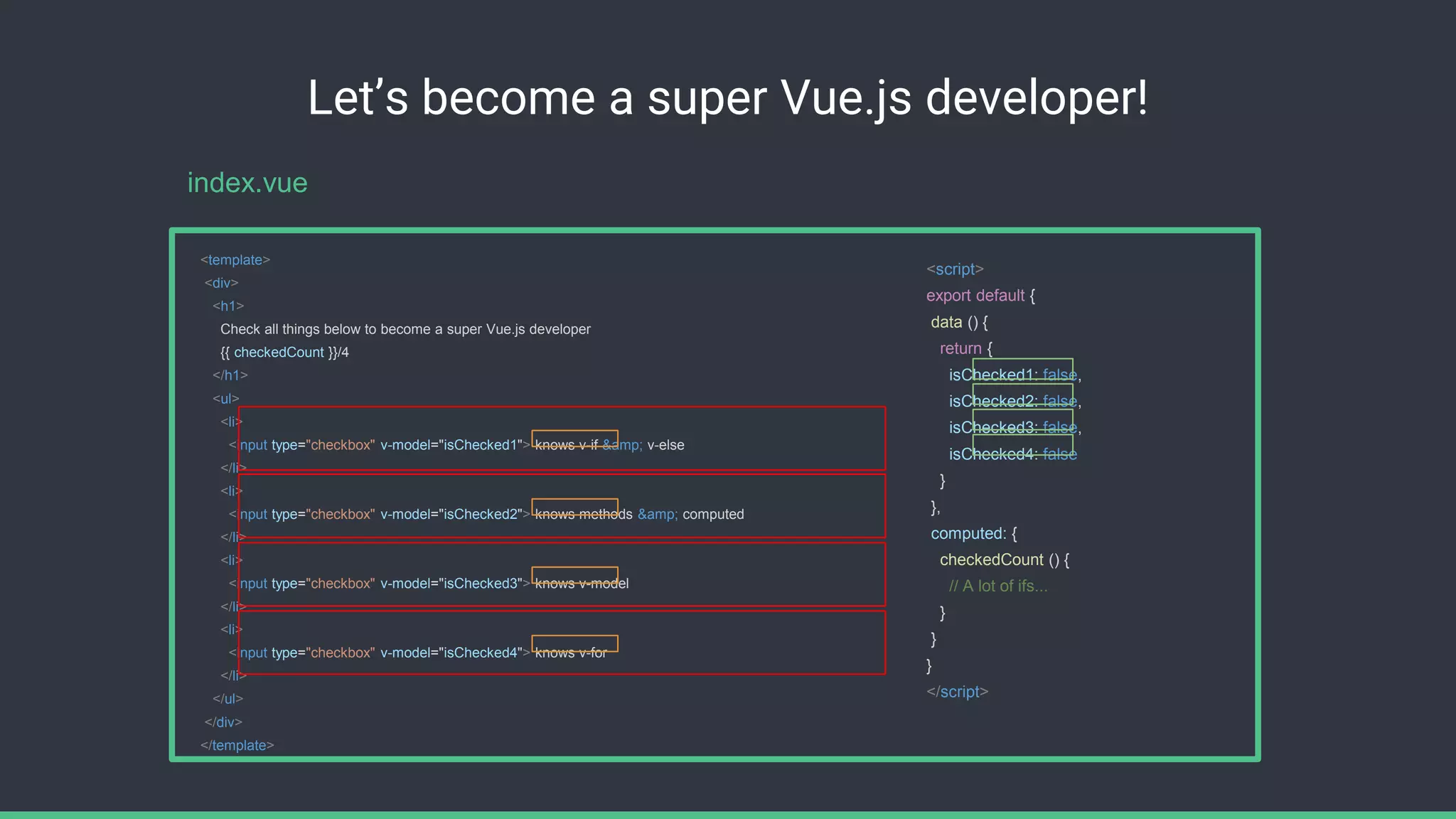
Task: Click the 'isChecked1: false' line
Action: click(1015, 375)
